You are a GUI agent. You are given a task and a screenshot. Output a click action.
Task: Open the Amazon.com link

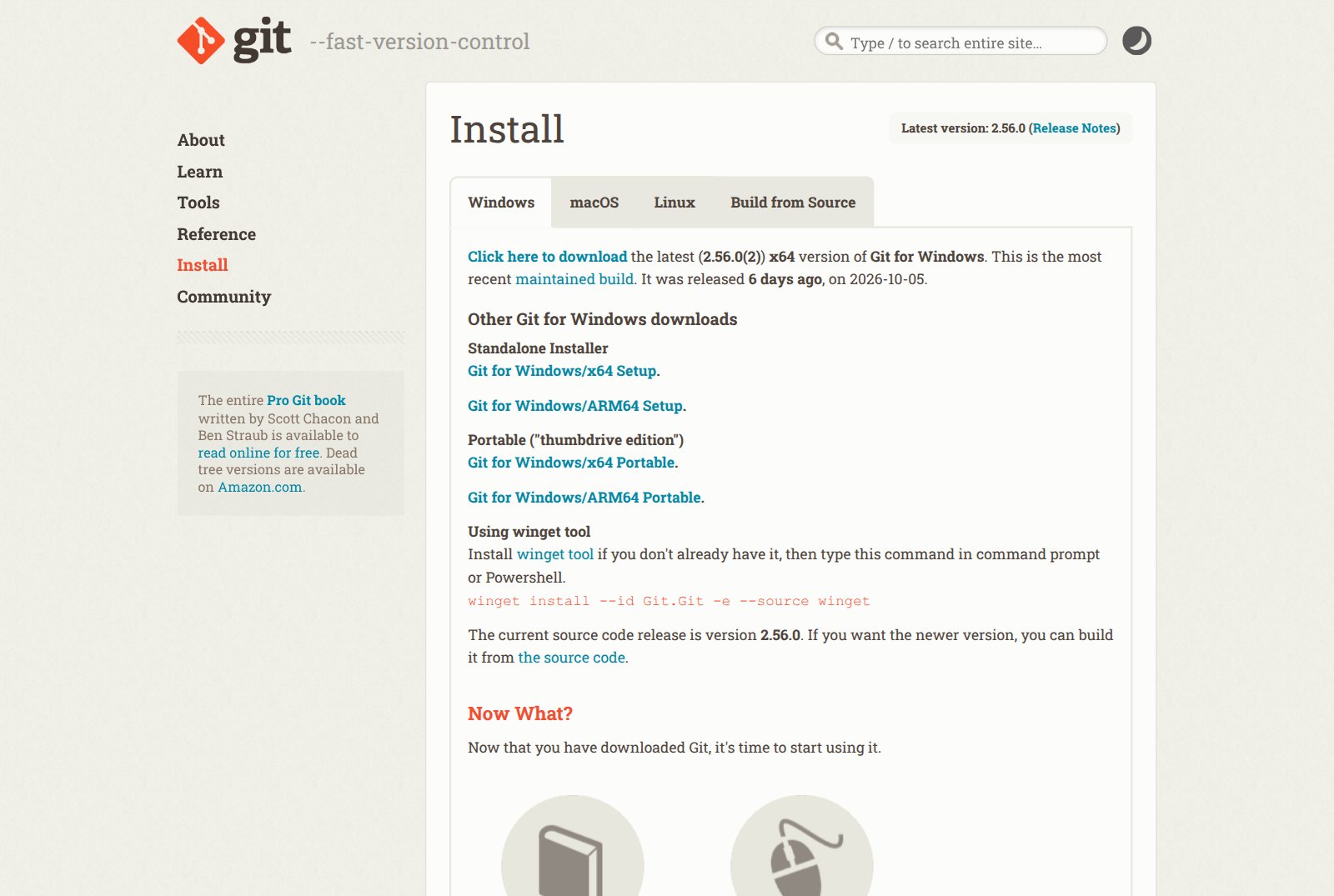click(x=260, y=487)
